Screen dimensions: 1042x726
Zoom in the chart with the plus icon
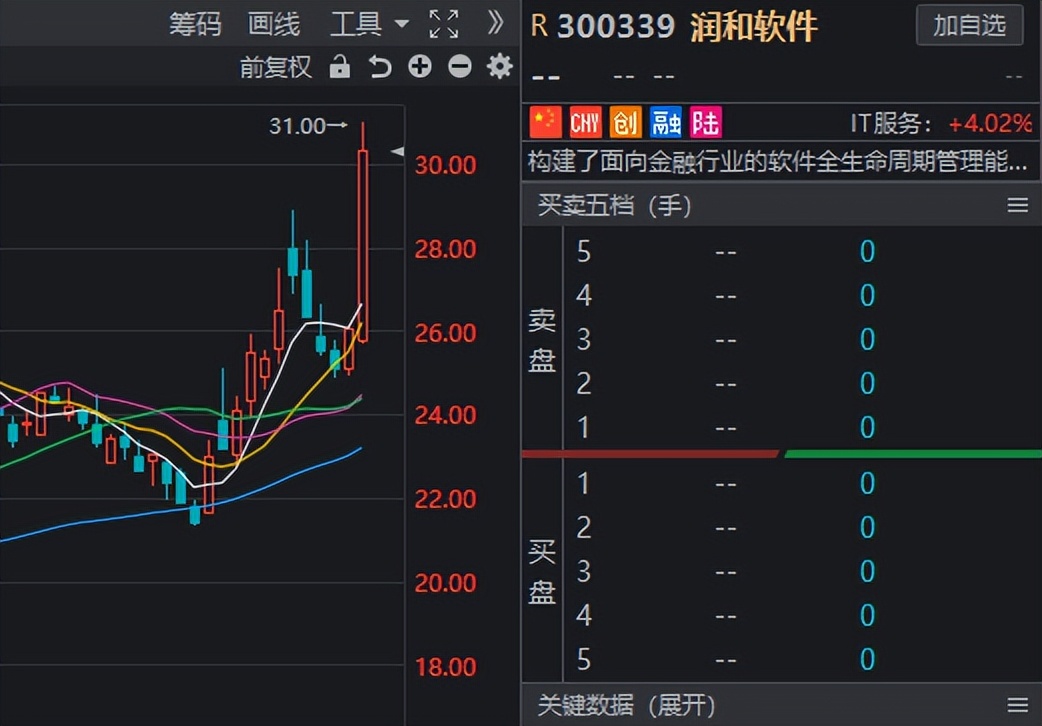pyautogui.click(x=419, y=67)
